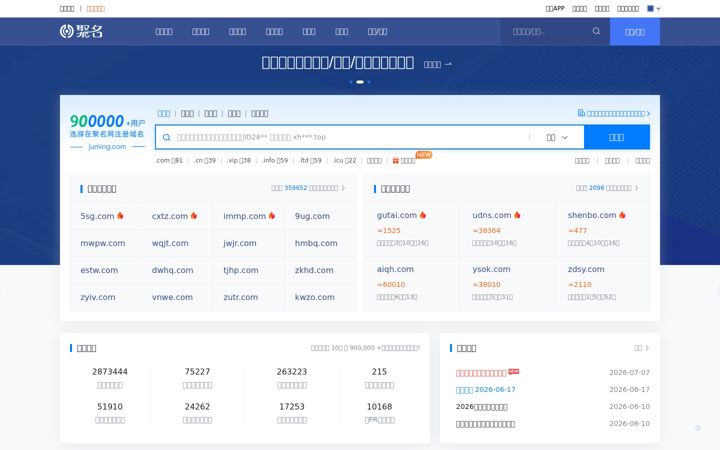Click the flame icon beside 5sg.com
This screenshot has width=720, height=450.
point(120,215)
